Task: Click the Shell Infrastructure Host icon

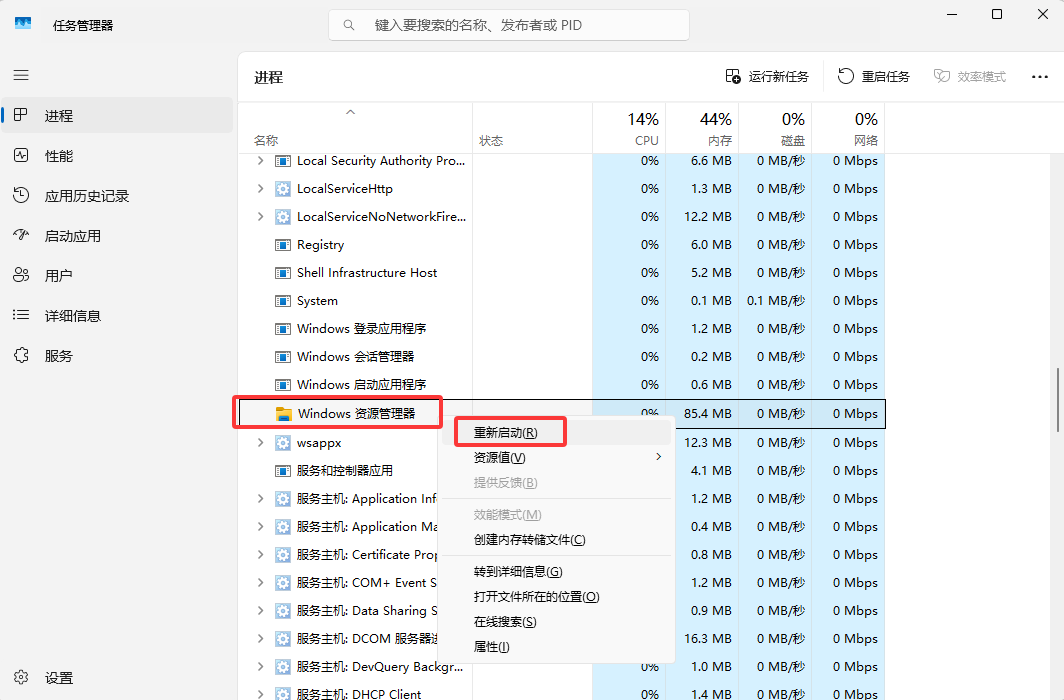Action: click(282, 273)
